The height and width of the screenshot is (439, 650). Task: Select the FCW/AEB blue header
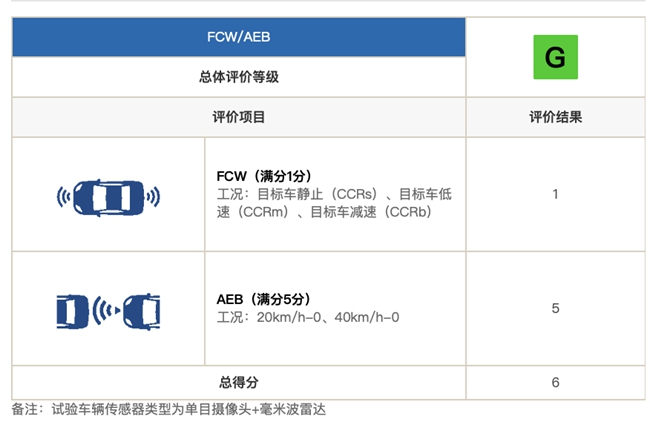239,37
